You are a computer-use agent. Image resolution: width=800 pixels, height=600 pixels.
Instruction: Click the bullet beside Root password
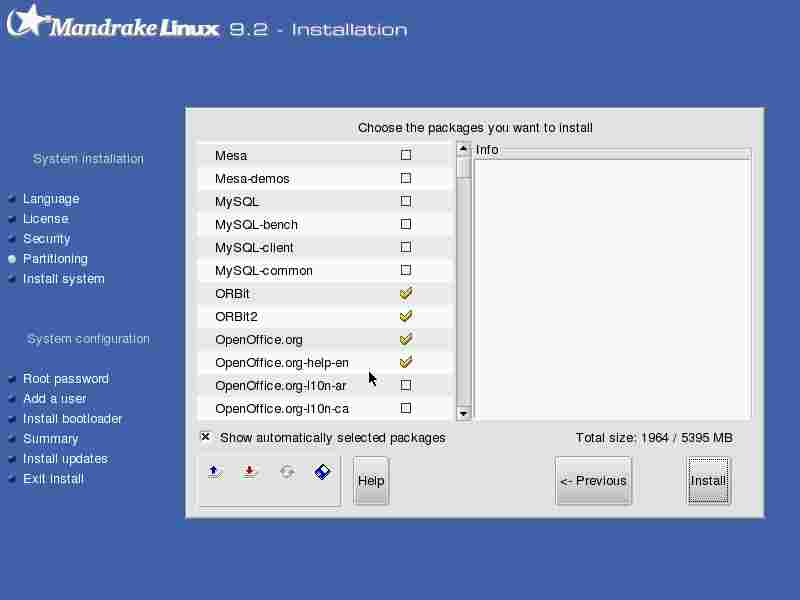(x=12, y=379)
